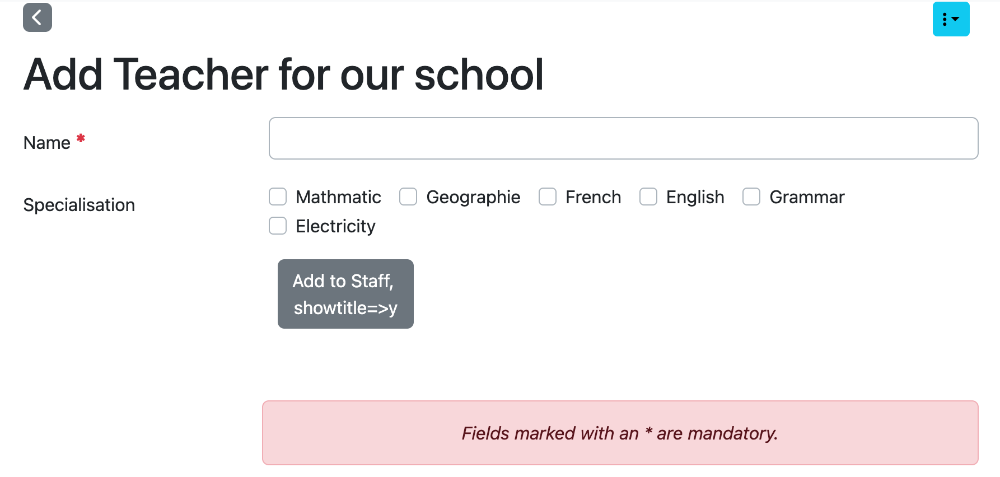Click the Grammar label text
The height and width of the screenshot is (477, 1000).
pyautogui.click(x=807, y=197)
